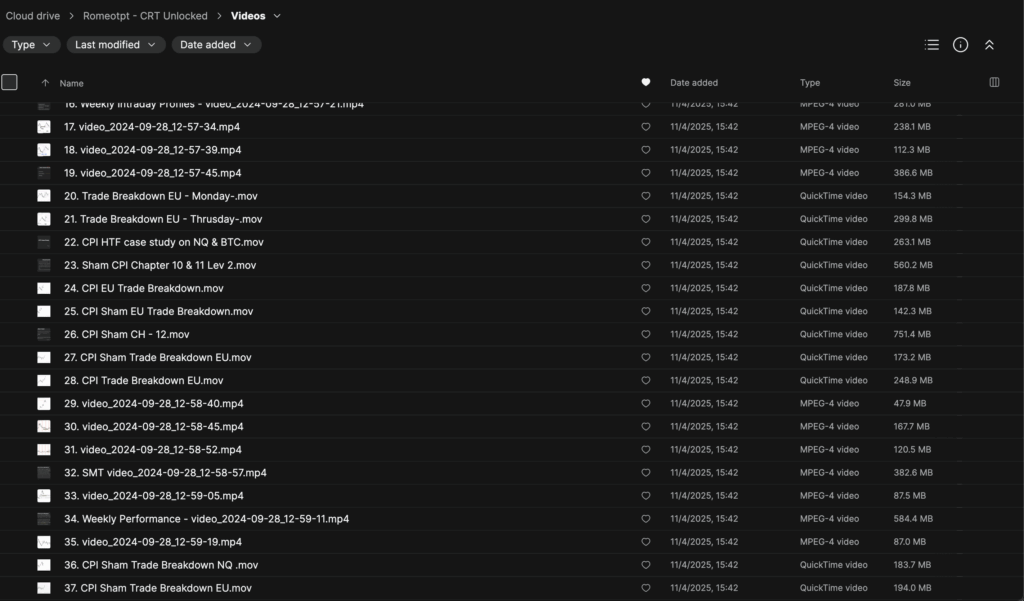Click thumbnail of 22. CPI HTF case study

(44, 242)
